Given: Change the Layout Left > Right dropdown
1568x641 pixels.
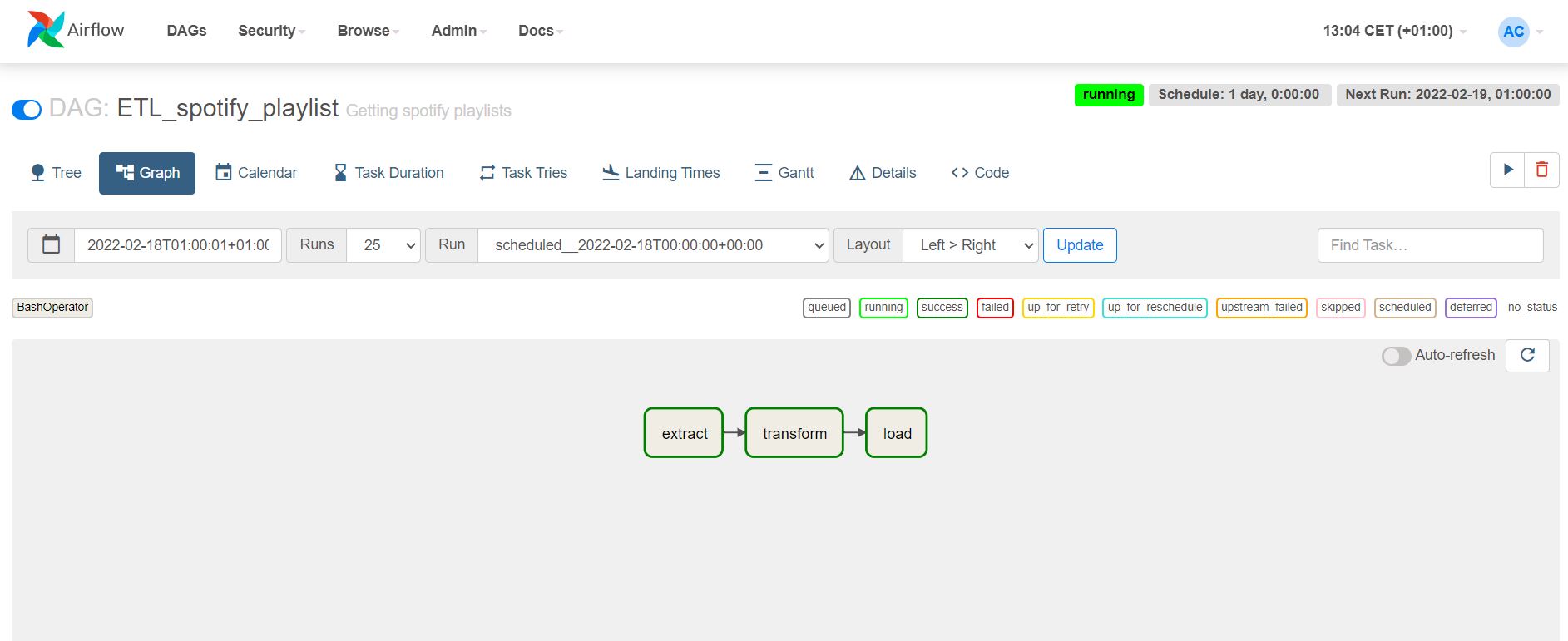Looking at the screenshot, I should (971, 245).
